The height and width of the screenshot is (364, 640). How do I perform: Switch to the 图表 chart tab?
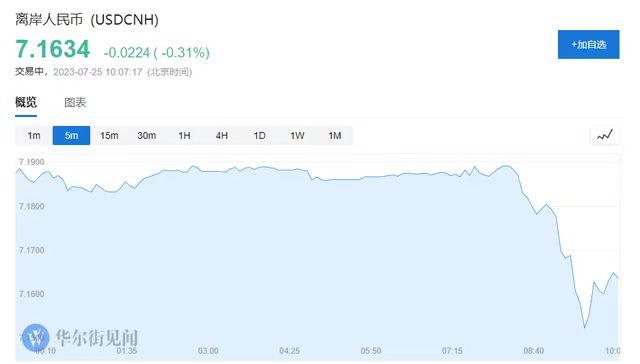click(x=75, y=102)
